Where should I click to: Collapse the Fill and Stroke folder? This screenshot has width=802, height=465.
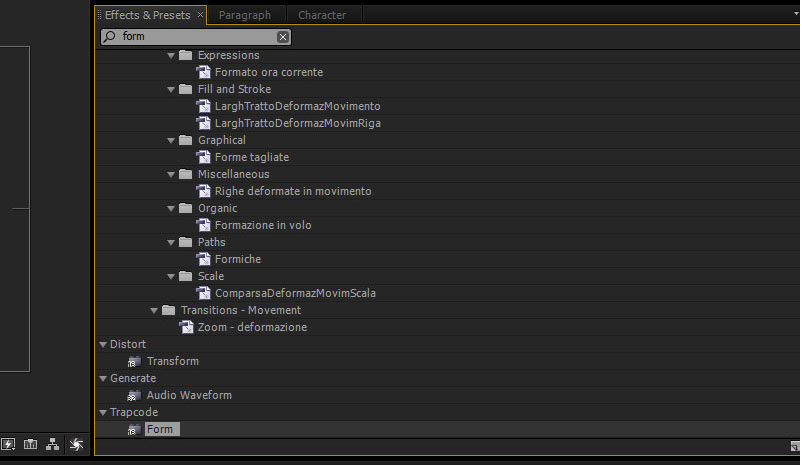tap(171, 90)
